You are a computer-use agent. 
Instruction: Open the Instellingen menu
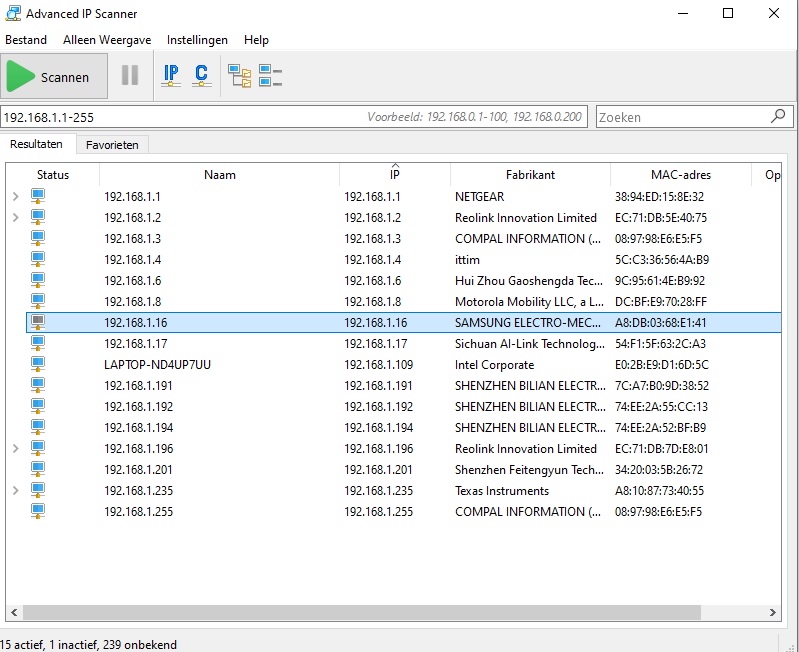197,40
